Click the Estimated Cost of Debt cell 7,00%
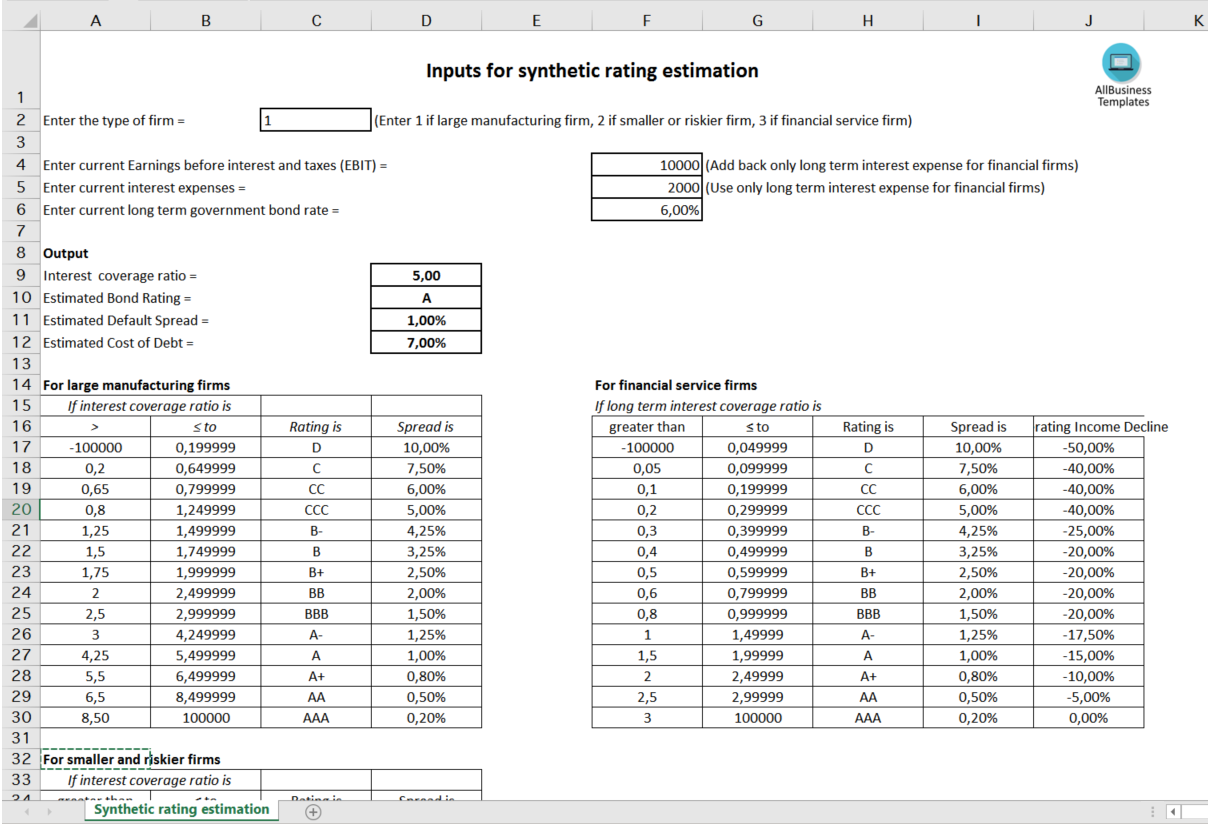 (x=426, y=343)
